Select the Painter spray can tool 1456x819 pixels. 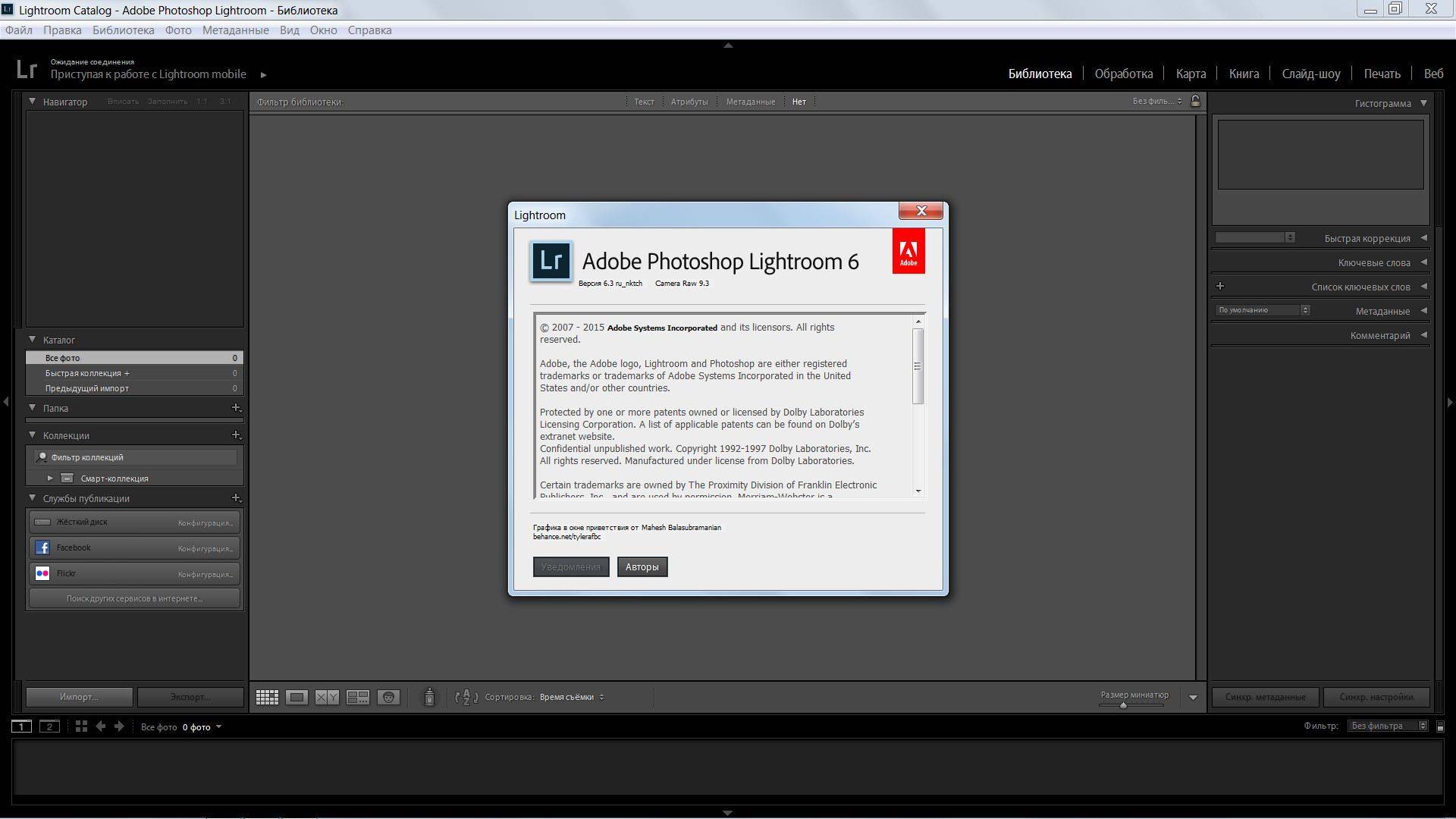tap(429, 697)
